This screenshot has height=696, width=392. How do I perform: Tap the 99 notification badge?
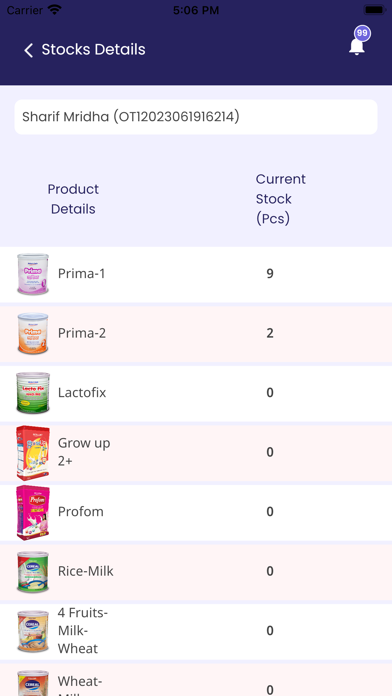click(362, 33)
